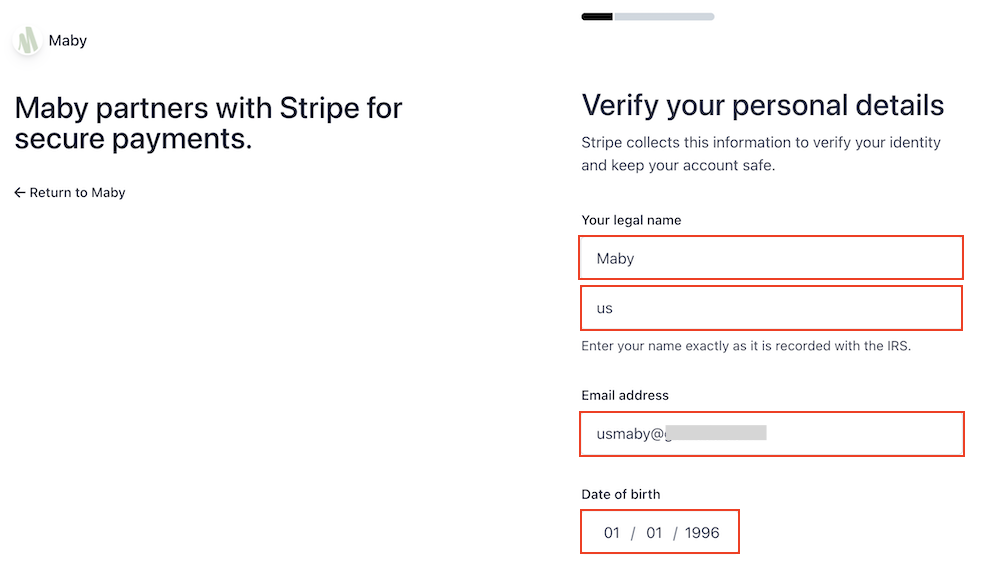
Task: Click the Maby circular logo icon
Action: 27,40
